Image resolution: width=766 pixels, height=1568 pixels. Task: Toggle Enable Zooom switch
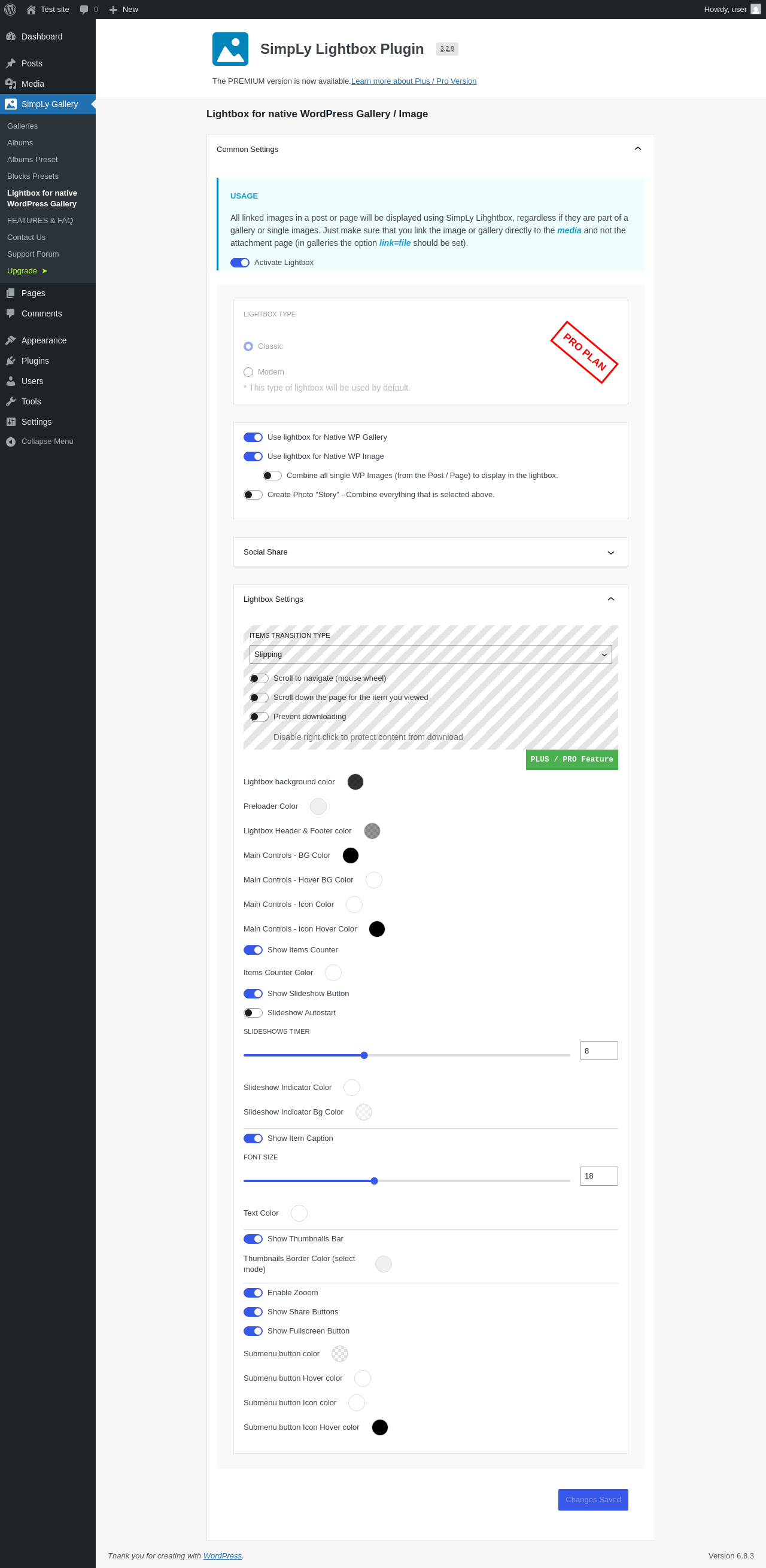coord(253,1293)
